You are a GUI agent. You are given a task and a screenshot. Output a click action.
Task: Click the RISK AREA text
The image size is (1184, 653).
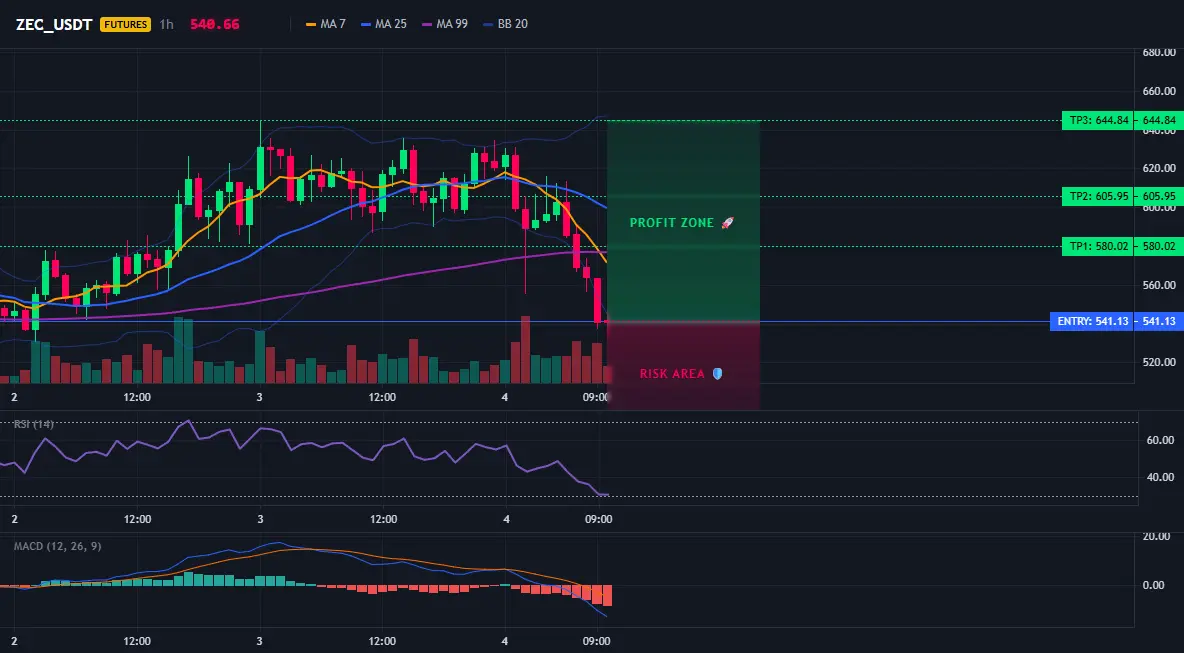tap(672, 374)
